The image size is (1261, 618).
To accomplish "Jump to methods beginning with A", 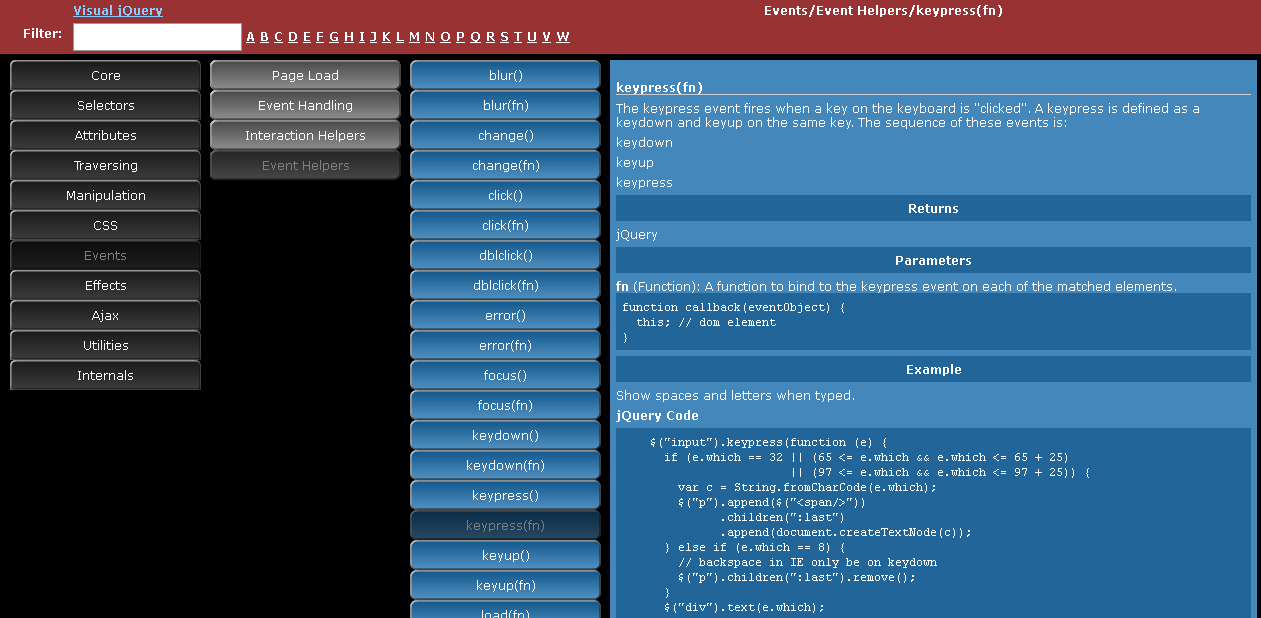I will pyautogui.click(x=250, y=36).
